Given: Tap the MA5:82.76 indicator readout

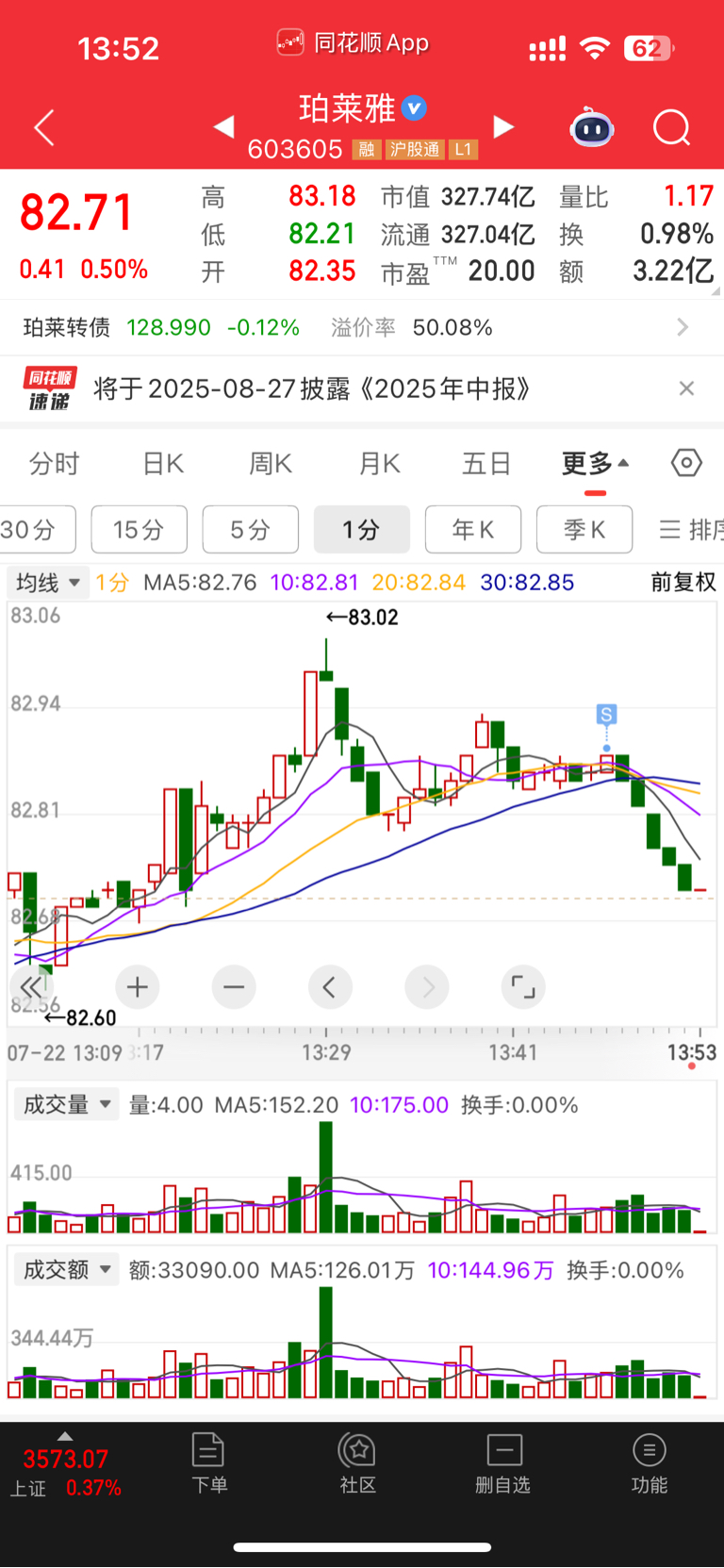Looking at the screenshot, I should 200,583.
